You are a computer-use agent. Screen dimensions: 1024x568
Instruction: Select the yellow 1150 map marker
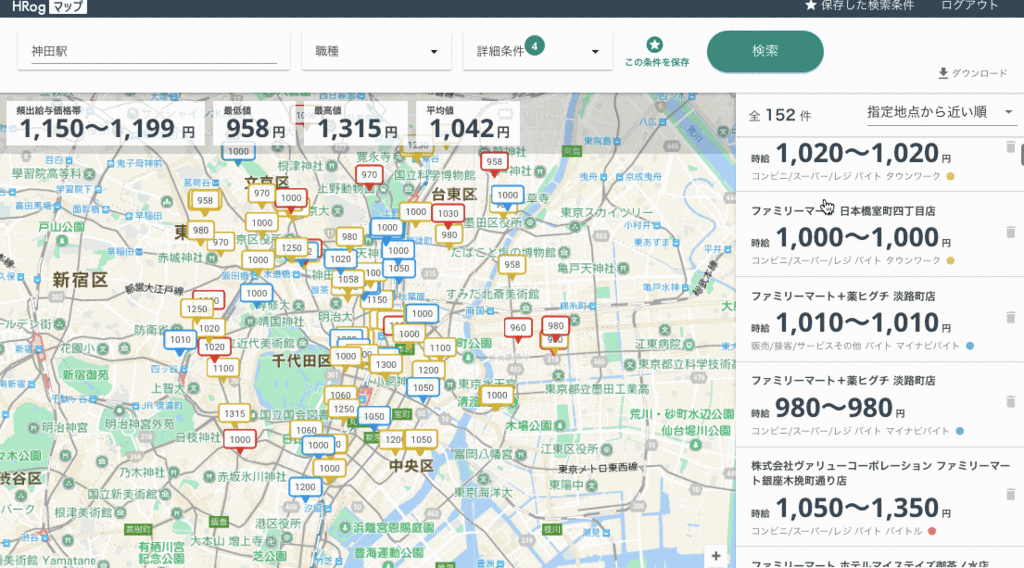(377, 300)
